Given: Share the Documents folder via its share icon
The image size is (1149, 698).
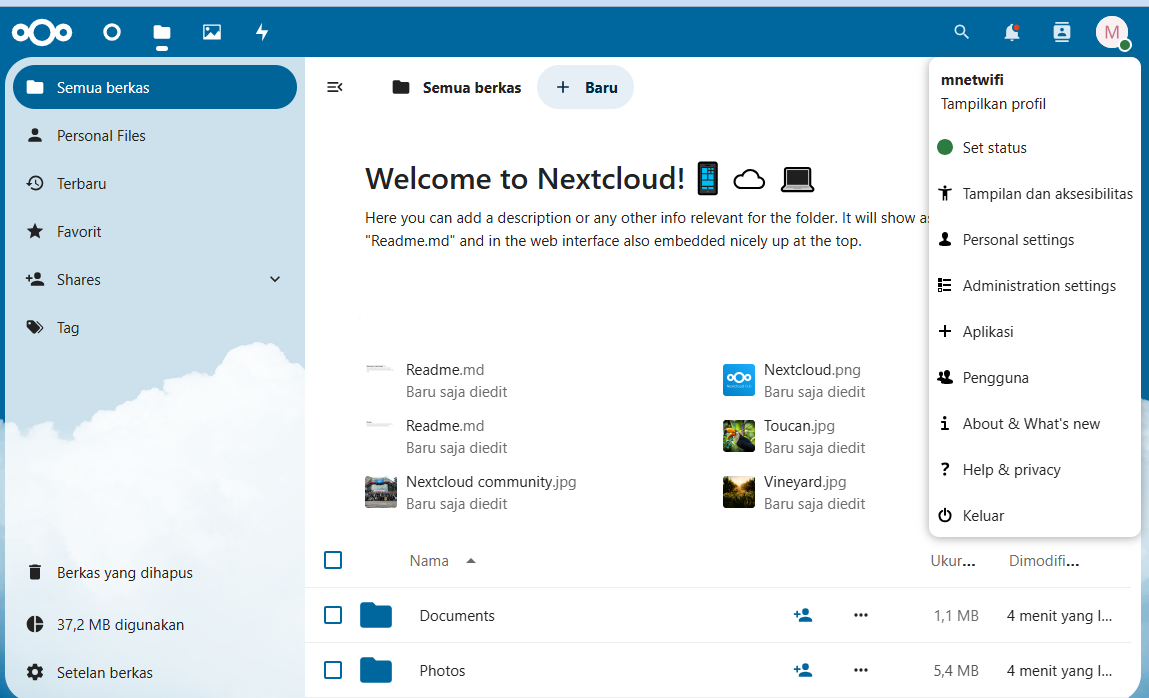Looking at the screenshot, I should (803, 615).
